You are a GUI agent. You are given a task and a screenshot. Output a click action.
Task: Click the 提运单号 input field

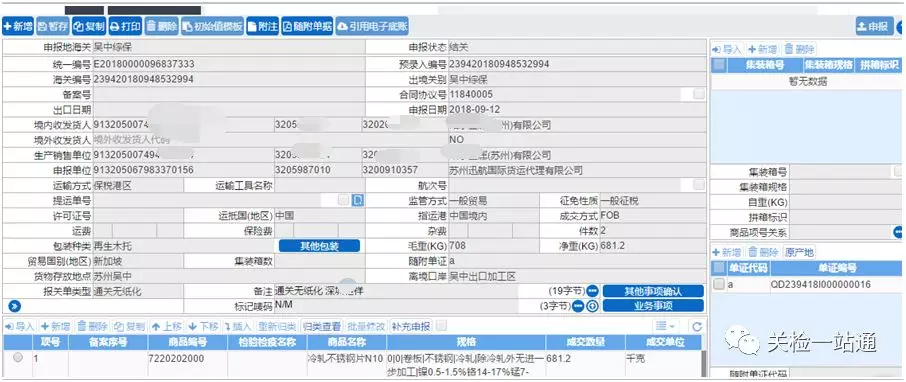pos(215,201)
